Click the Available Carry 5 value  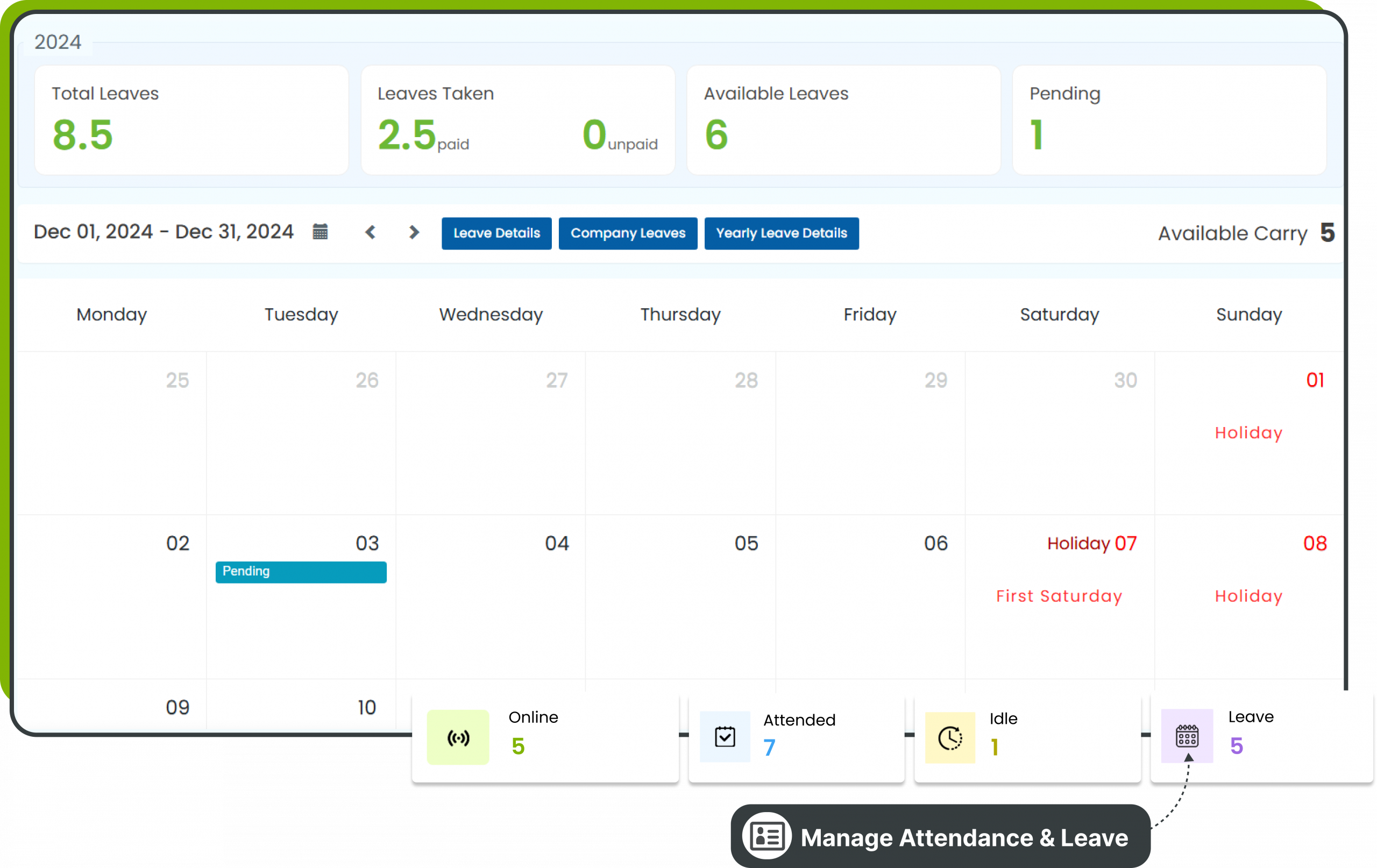1328,233
